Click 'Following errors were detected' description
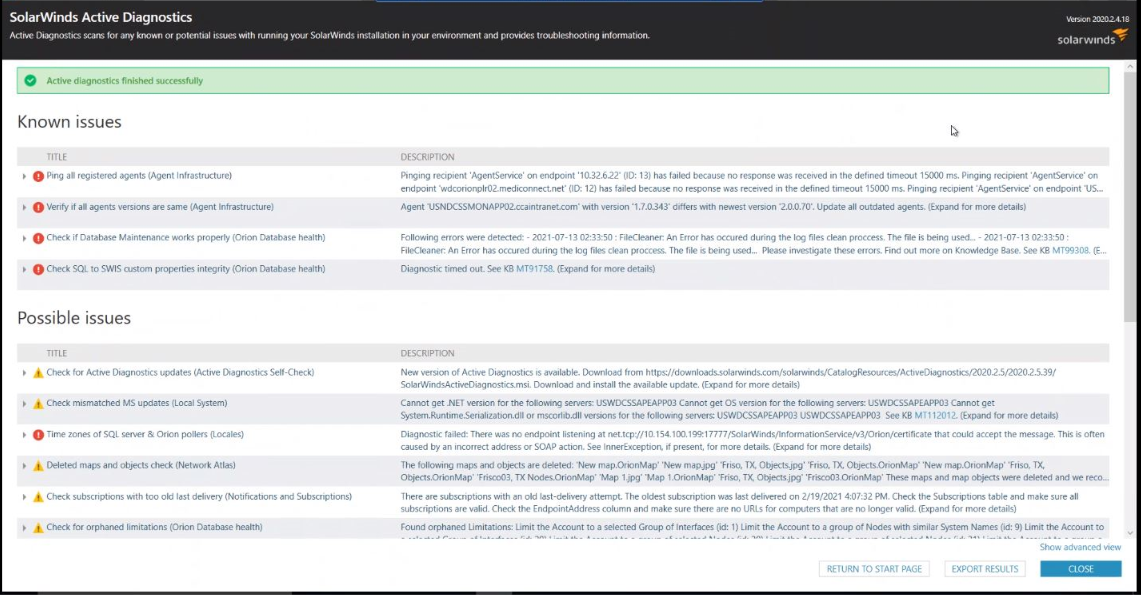This screenshot has width=1141, height=596. (753, 244)
